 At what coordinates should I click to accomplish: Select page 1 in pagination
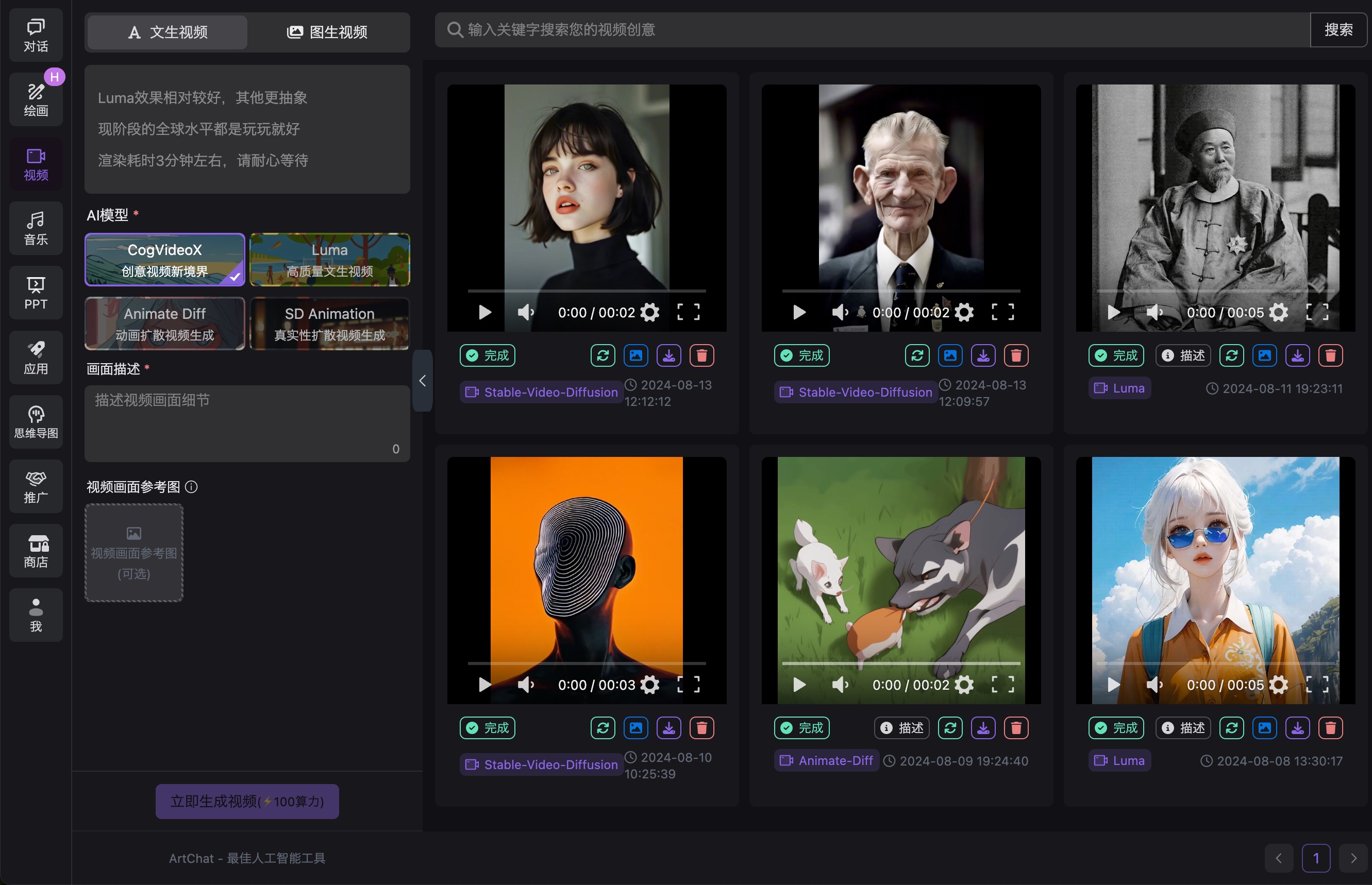(x=1316, y=858)
